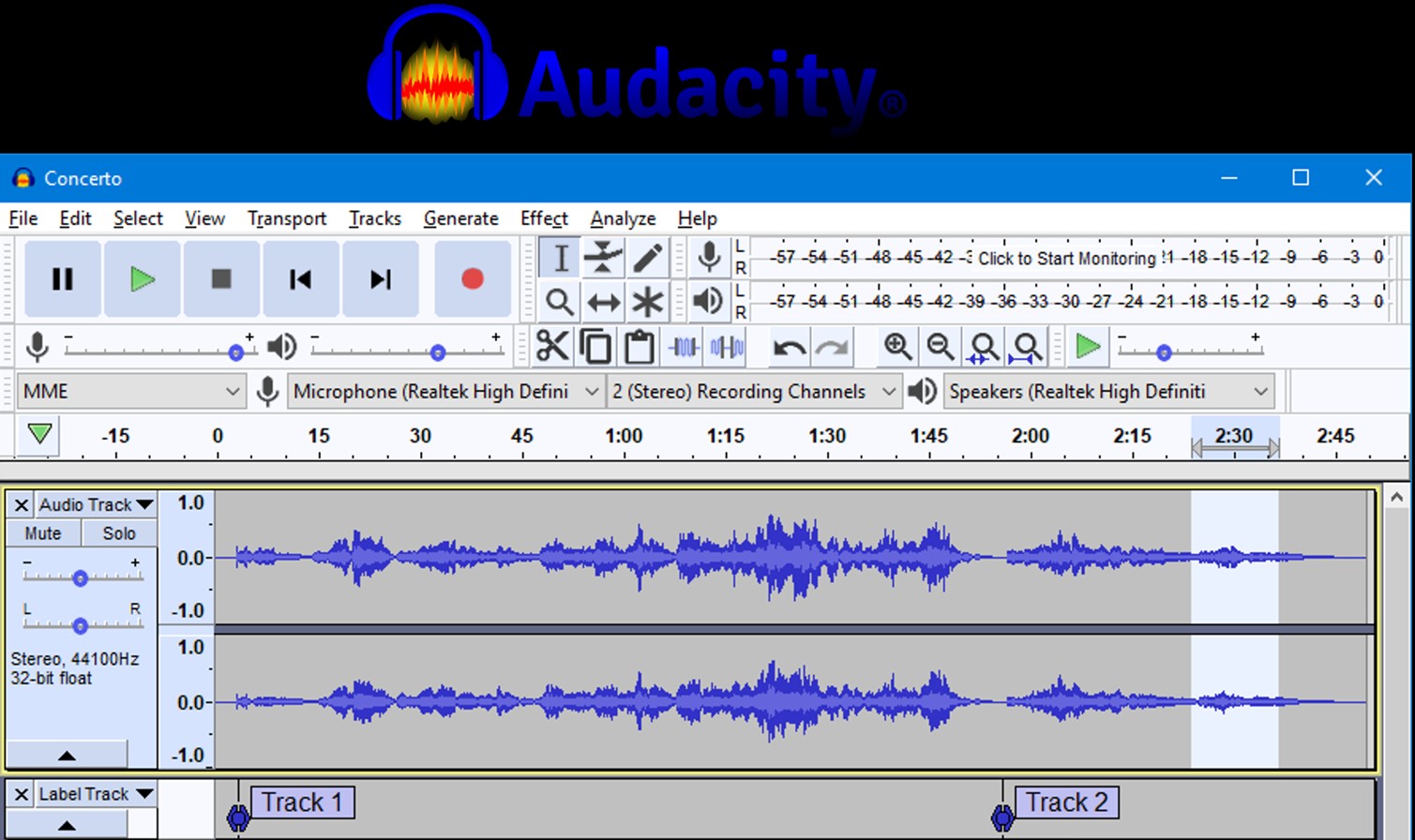Open the Audio Track name dropdown menu
This screenshot has width=1415, height=840.
[x=96, y=504]
